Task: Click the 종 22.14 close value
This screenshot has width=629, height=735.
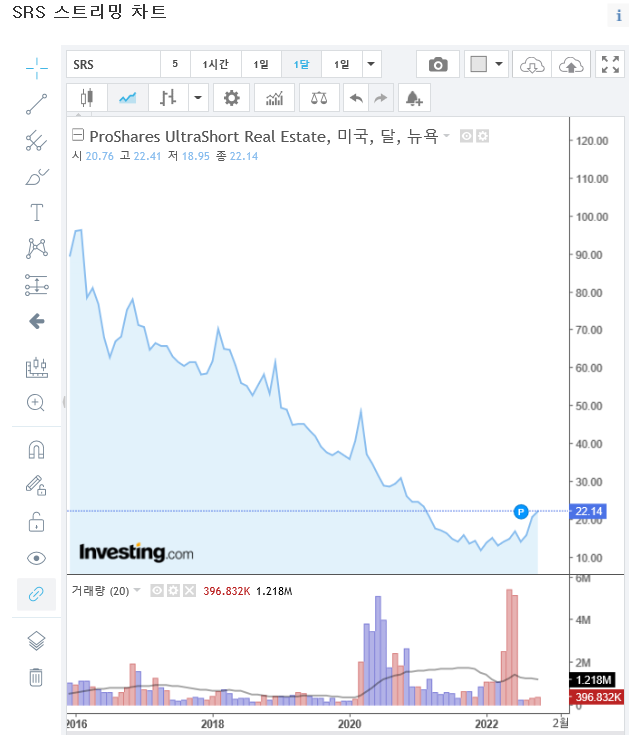Action: (237, 156)
